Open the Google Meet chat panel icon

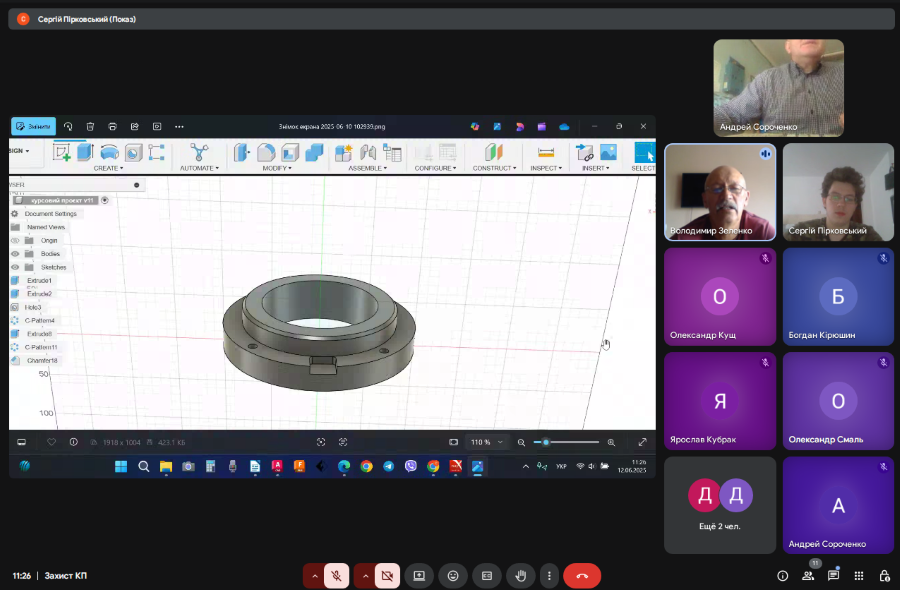tap(833, 575)
